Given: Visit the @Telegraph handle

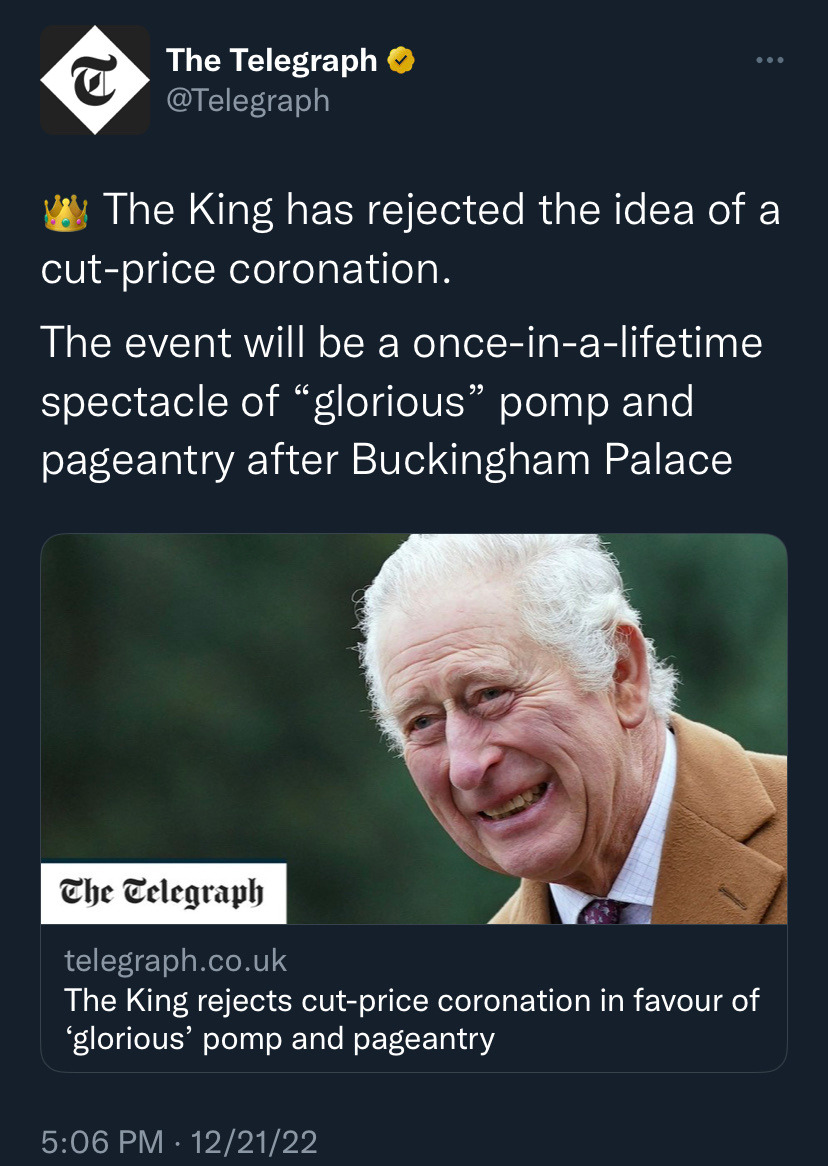Looking at the screenshot, I should coord(248,100).
